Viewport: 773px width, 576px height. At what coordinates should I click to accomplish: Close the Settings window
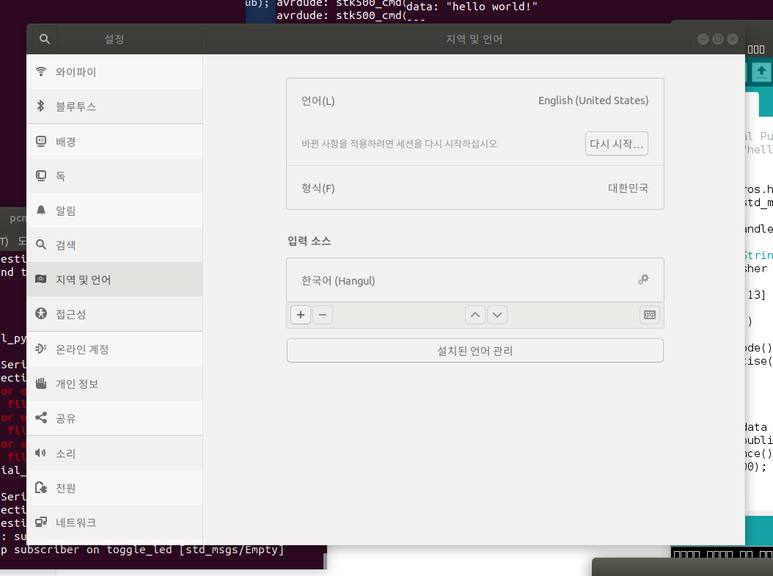click(733, 39)
